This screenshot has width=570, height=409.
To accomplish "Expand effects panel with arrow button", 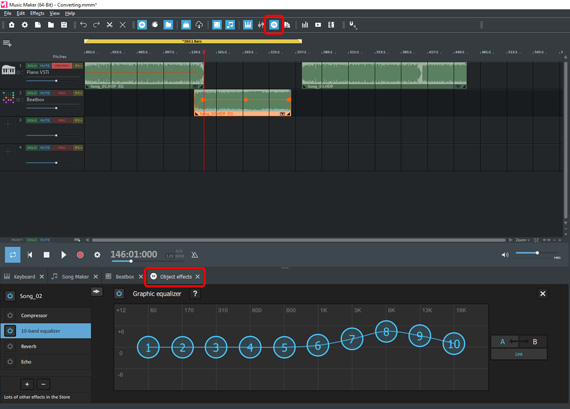I will (96, 292).
